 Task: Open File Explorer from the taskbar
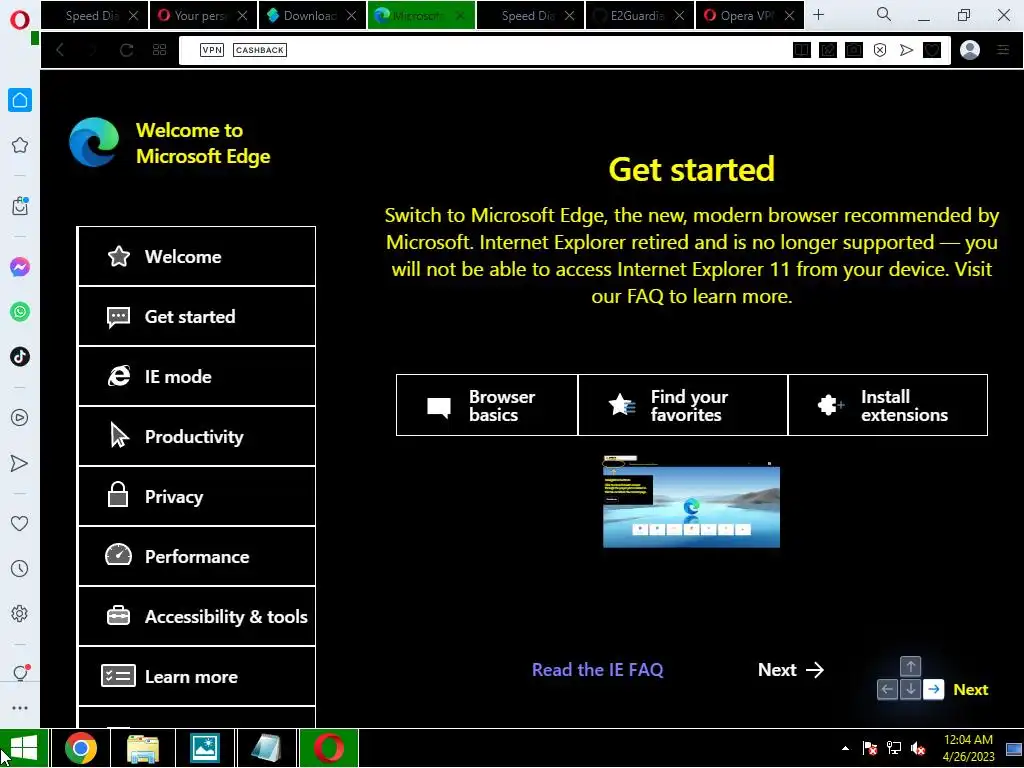tap(143, 748)
